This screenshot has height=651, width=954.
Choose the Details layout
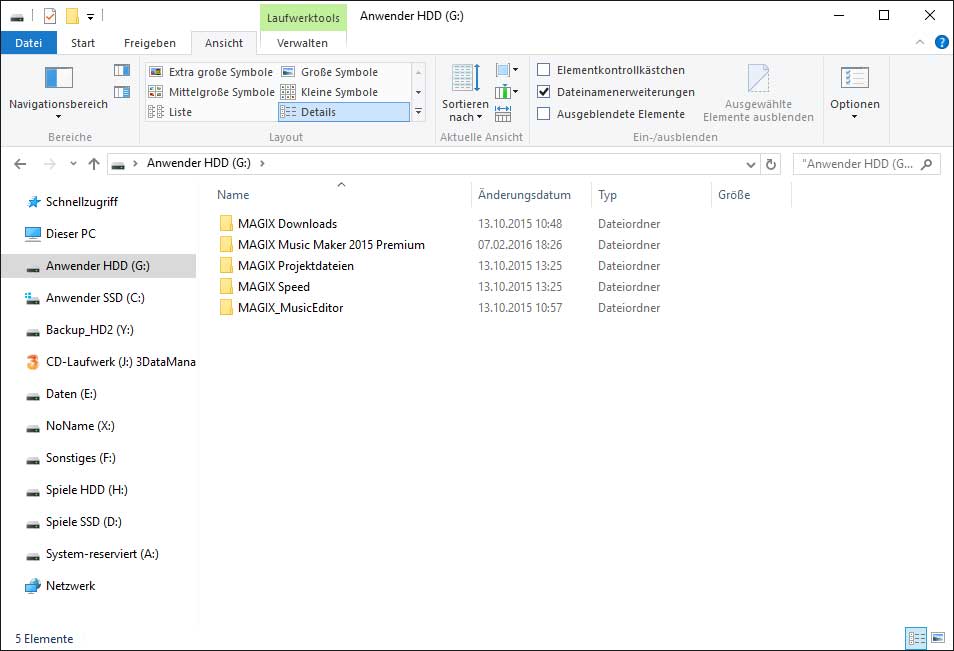(x=343, y=112)
